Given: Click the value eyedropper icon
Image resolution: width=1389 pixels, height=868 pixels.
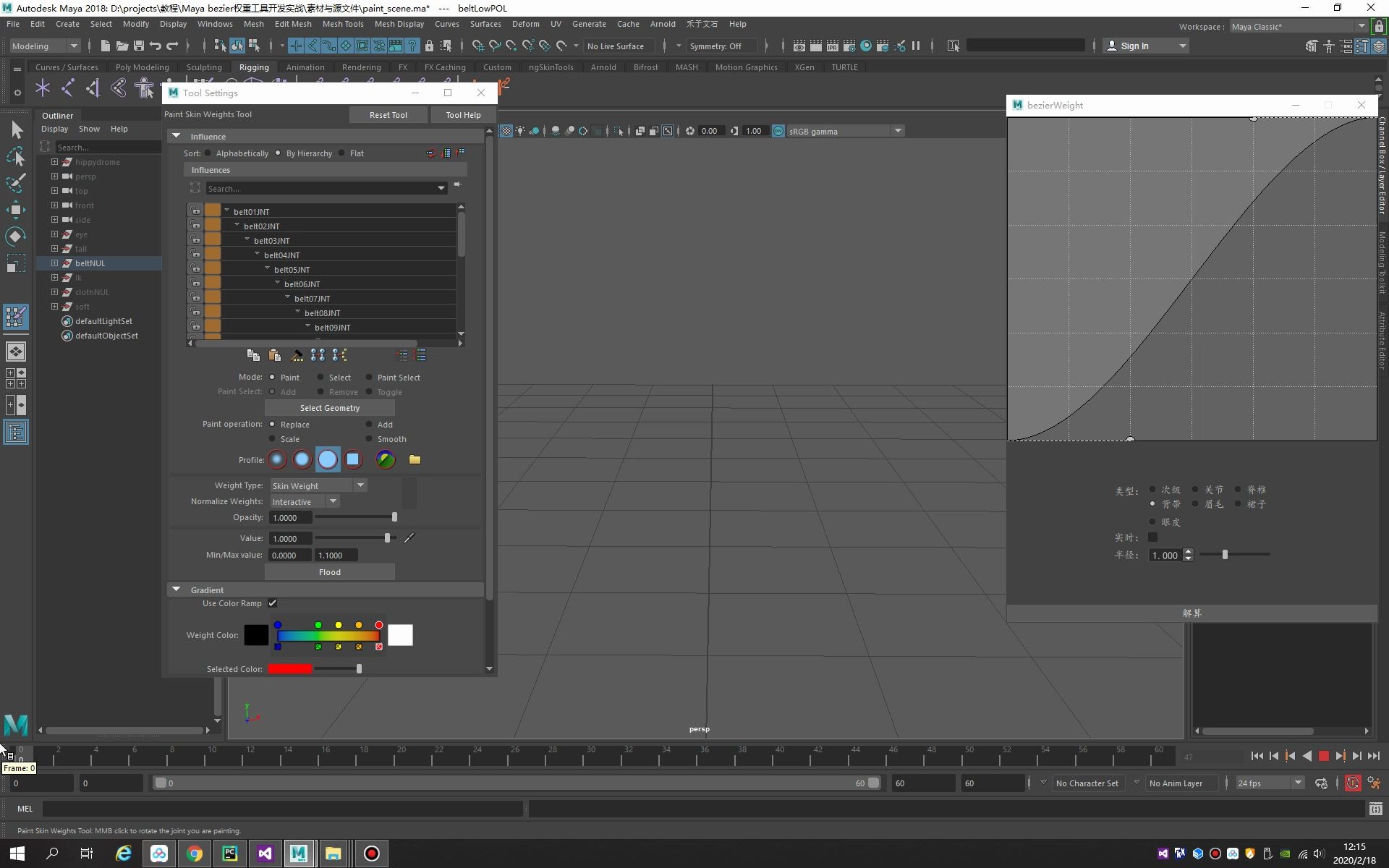Looking at the screenshot, I should point(409,537).
